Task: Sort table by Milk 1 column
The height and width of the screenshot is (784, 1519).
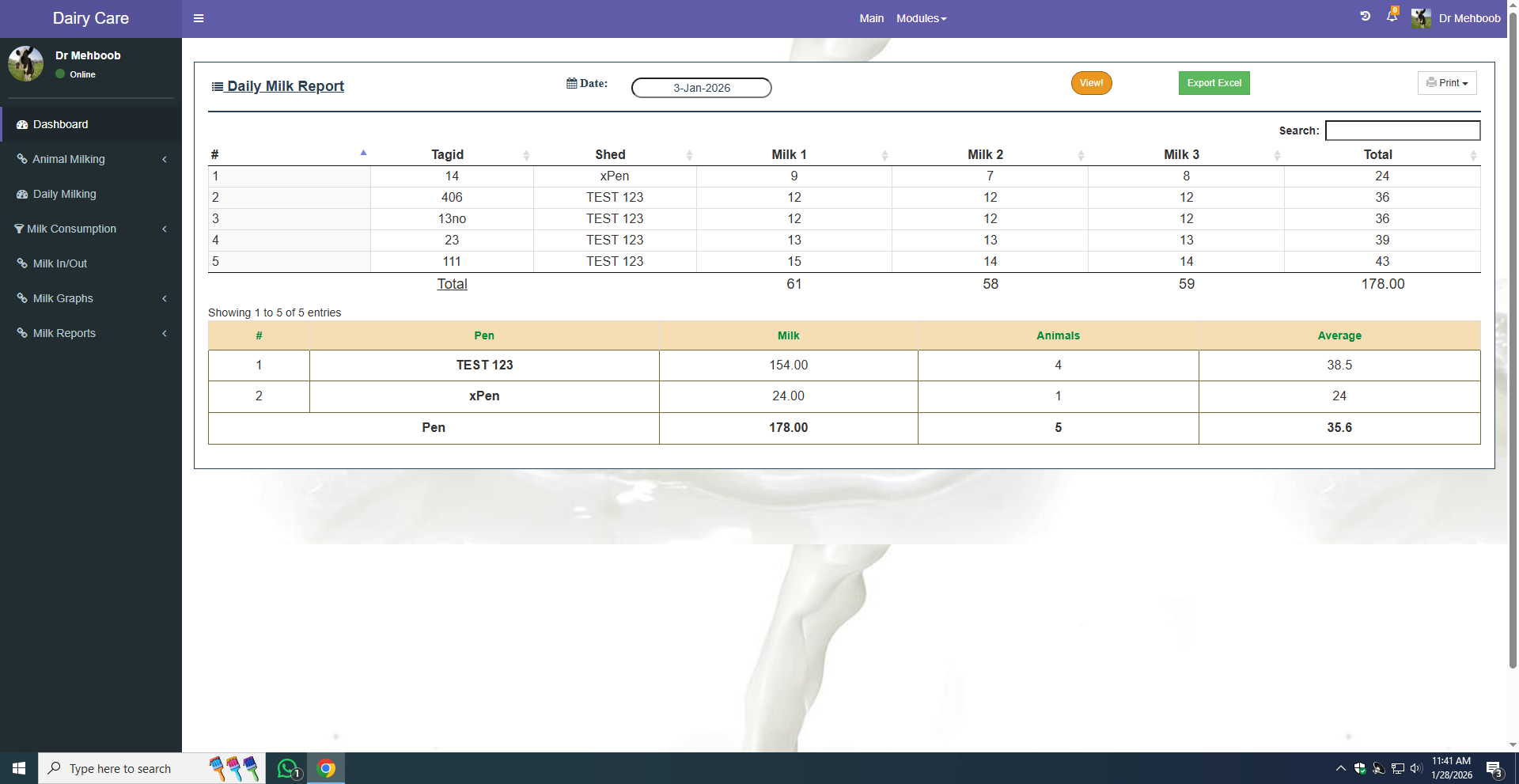Action: coord(789,154)
